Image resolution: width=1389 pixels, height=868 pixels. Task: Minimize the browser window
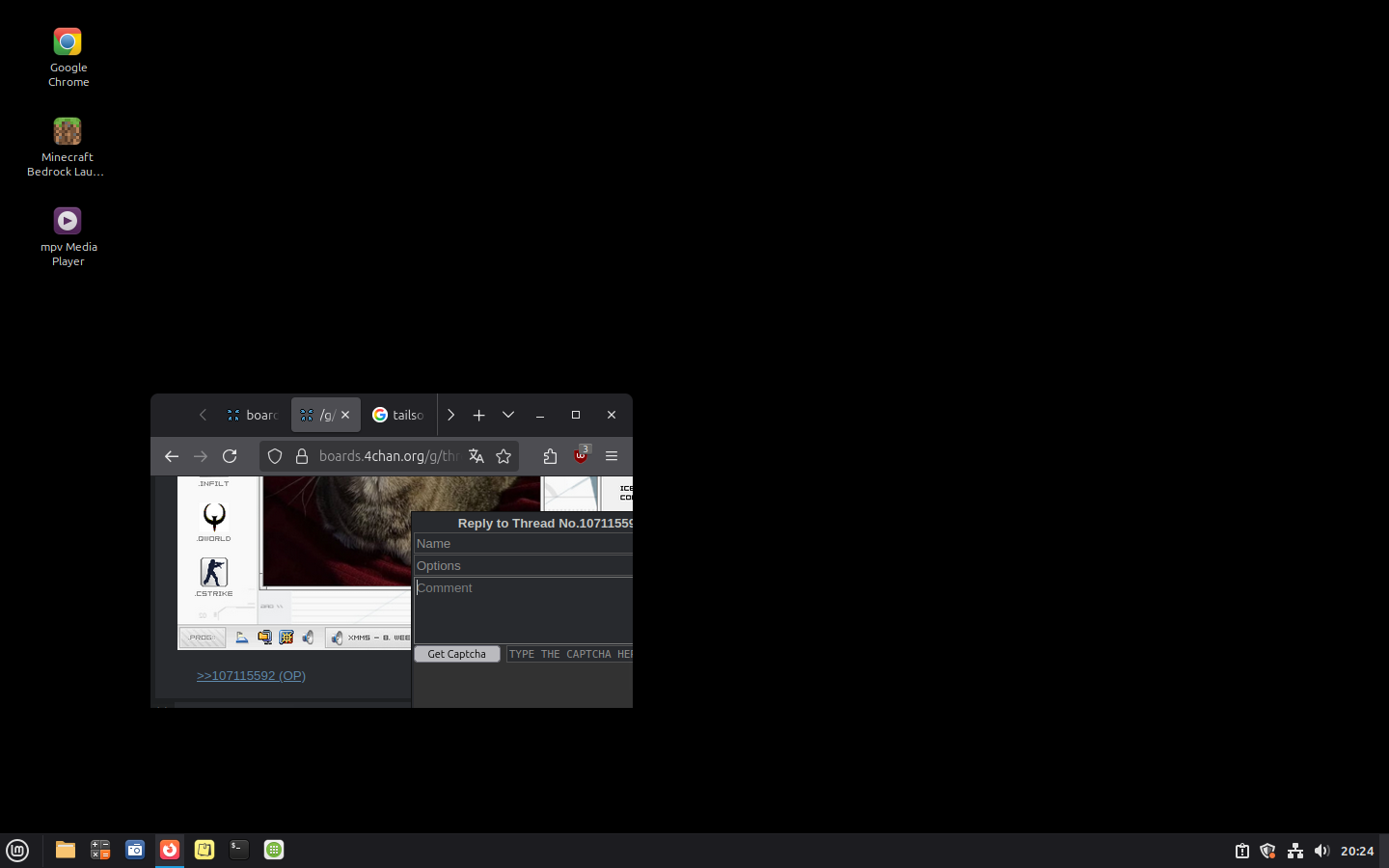pyautogui.click(x=540, y=415)
